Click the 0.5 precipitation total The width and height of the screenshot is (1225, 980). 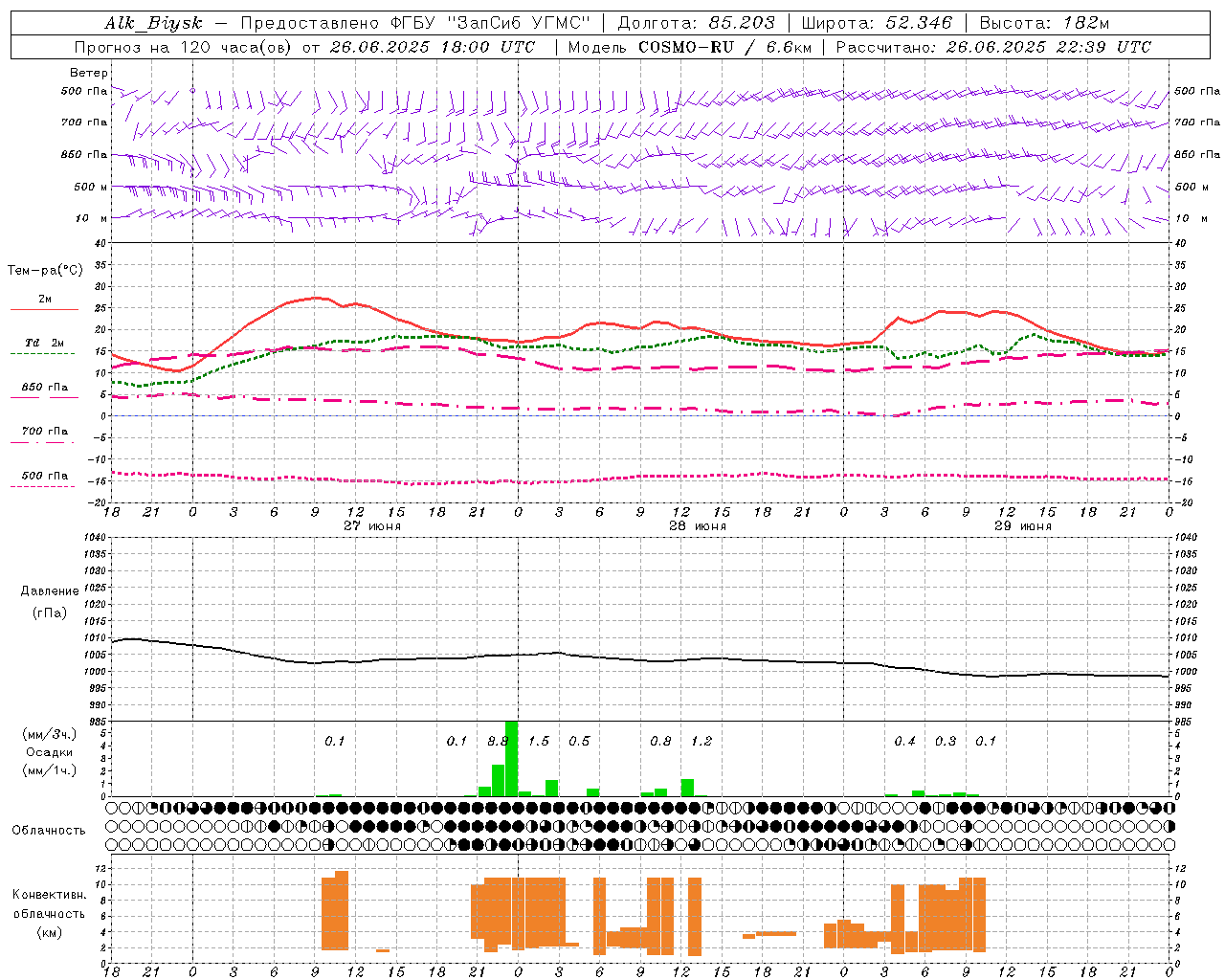pyautogui.click(x=579, y=742)
